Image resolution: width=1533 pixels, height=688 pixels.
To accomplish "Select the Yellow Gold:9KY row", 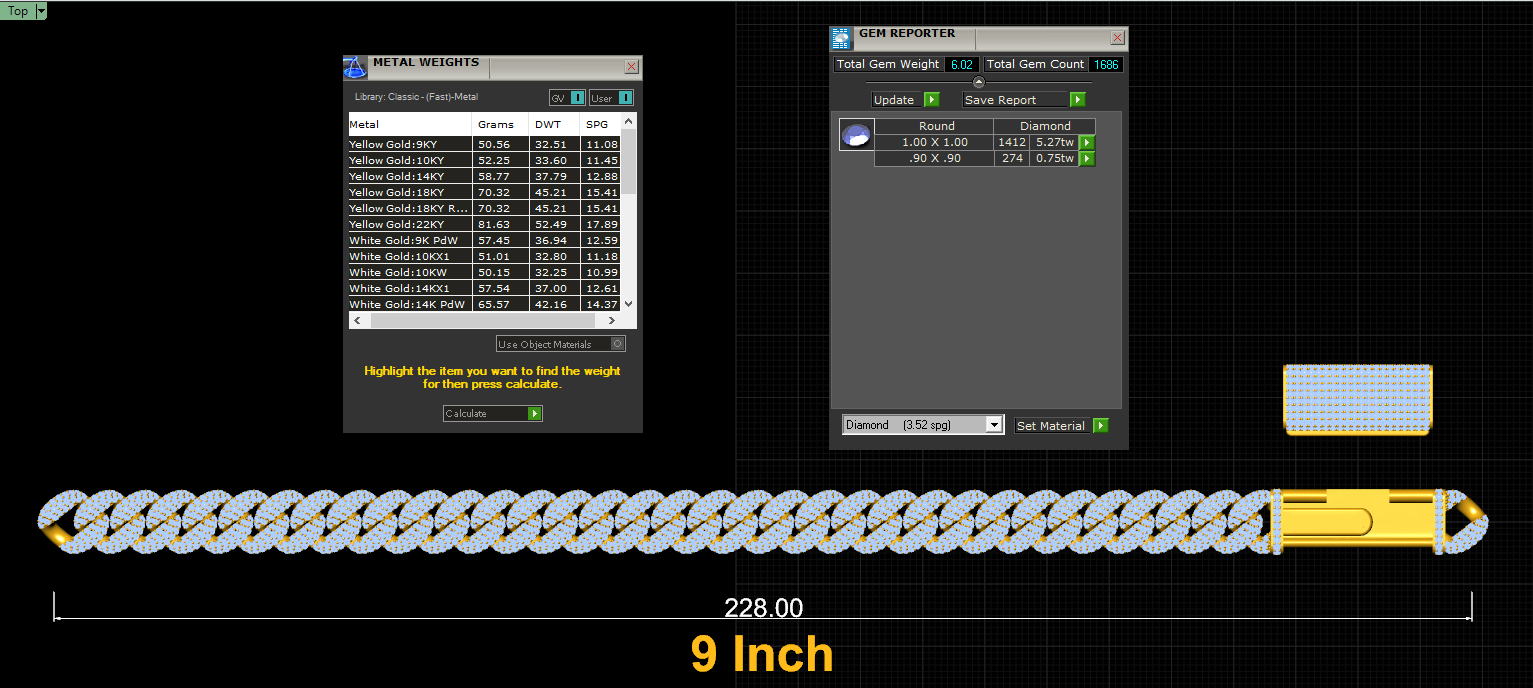I will (x=484, y=144).
